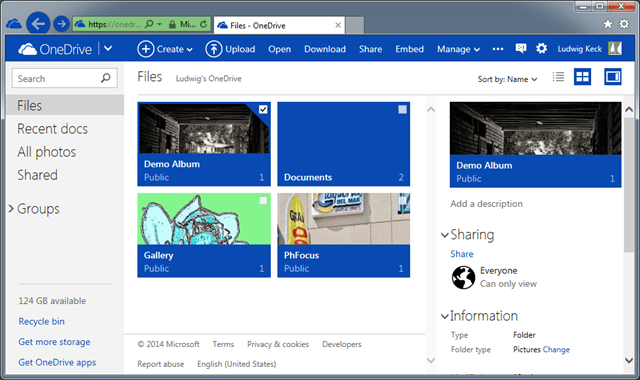Click the Everyone globe icon

pyautogui.click(x=463, y=277)
